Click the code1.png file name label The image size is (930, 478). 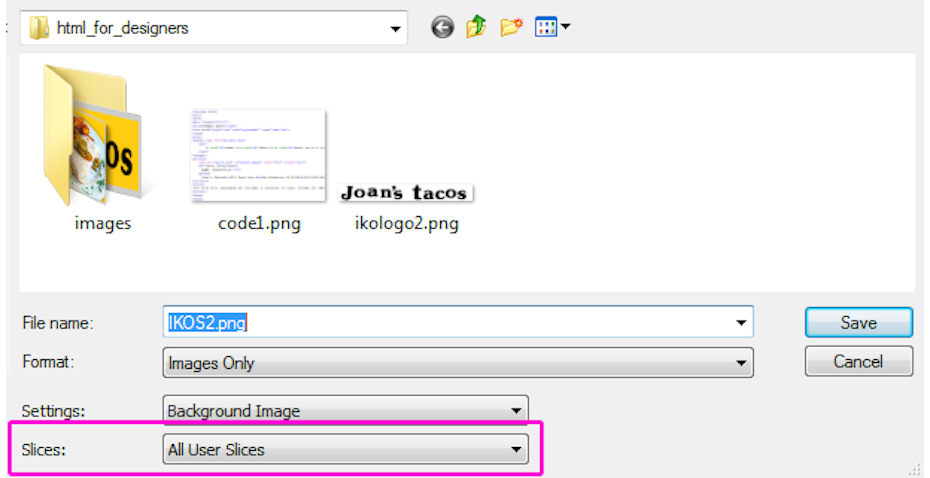click(x=259, y=223)
